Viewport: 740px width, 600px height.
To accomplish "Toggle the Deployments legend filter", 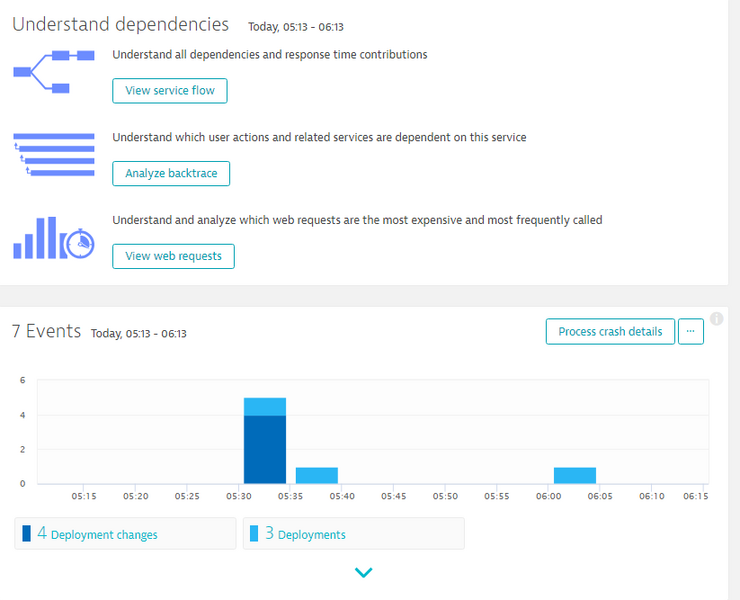I will tap(353, 534).
